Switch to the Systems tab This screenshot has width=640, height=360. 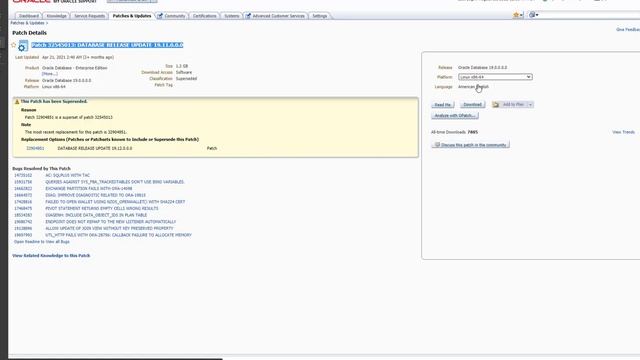point(231,16)
